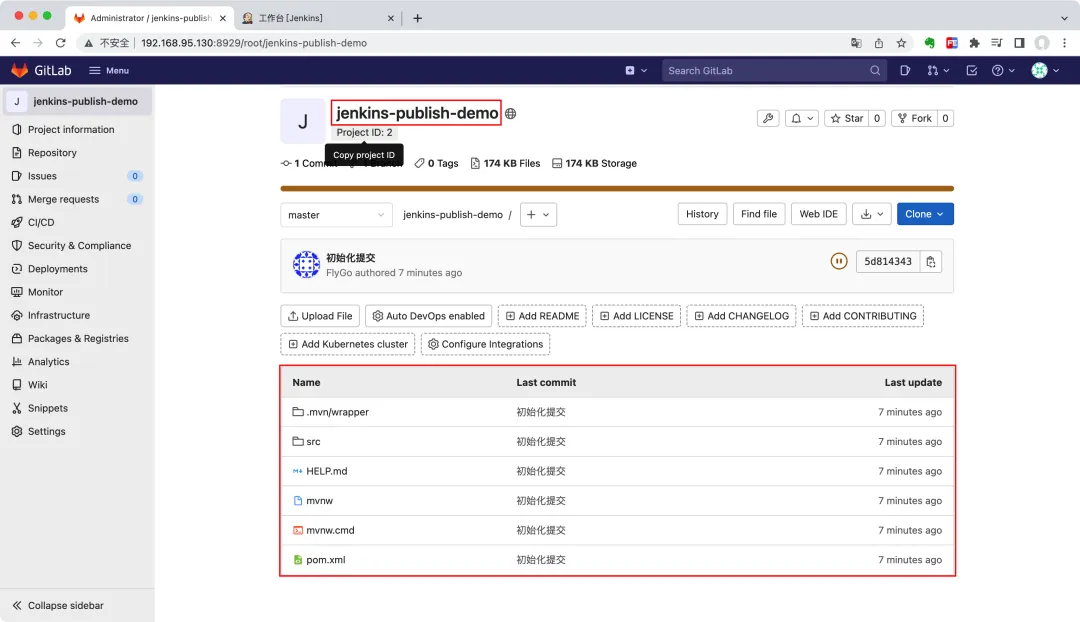This screenshot has width=1080, height=622.
Task: Open the mvnw file
Action: [319, 501]
